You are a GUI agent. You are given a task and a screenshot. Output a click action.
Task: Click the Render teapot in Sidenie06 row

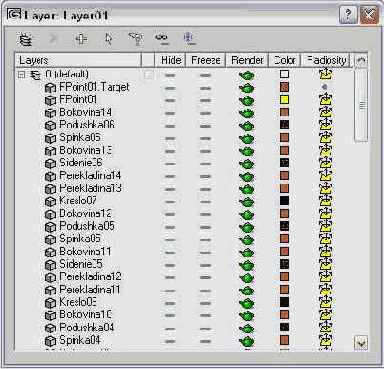[x=247, y=164]
